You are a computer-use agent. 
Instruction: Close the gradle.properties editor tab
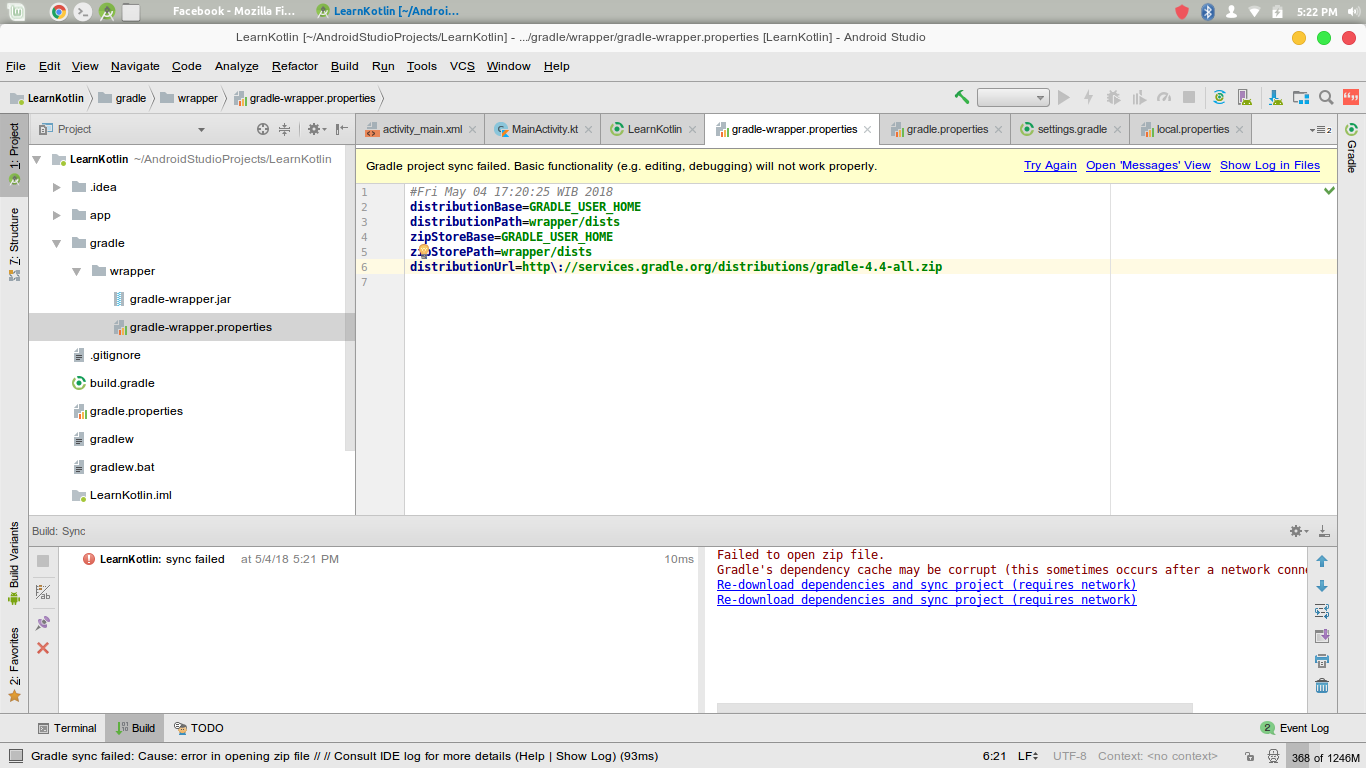(999, 130)
